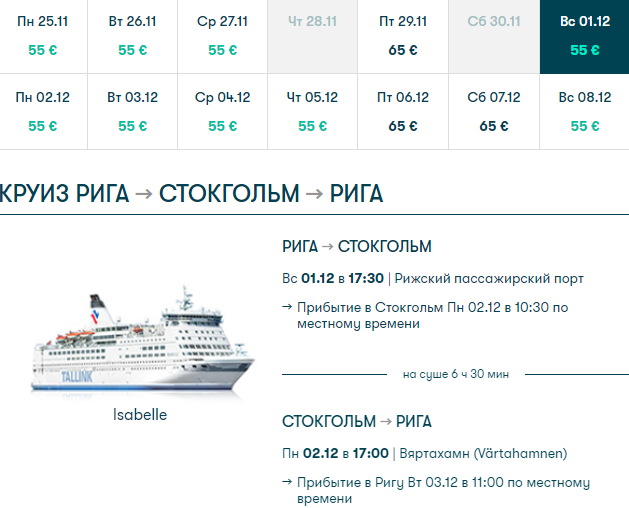Click the Stockholm → Riga route title
This screenshot has height=508, width=629.
(x=357, y=421)
